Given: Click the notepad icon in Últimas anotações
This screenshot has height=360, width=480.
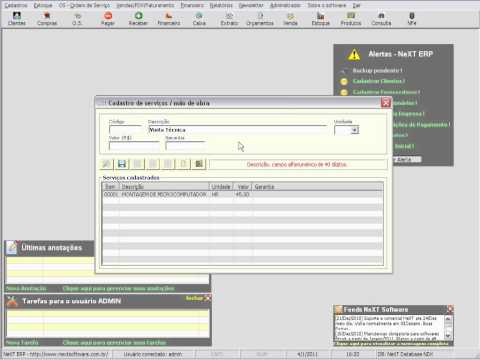Looking at the screenshot, I should (x=12, y=248).
